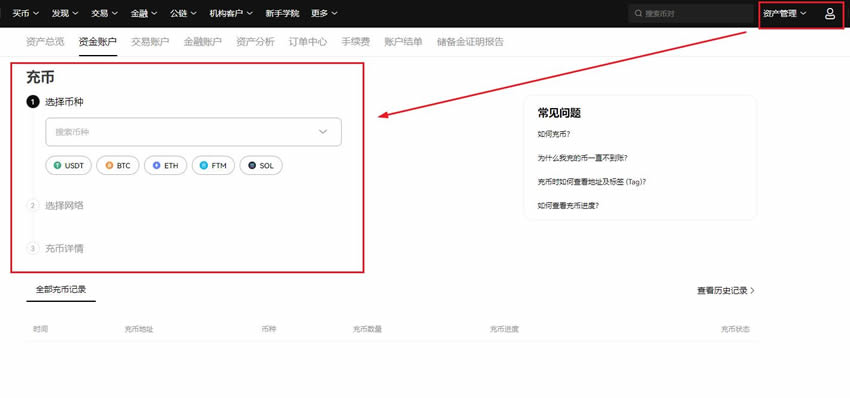Expand the 发现 menu
Image resolution: width=850 pixels, height=398 pixels.
click(x=65, y=14)
